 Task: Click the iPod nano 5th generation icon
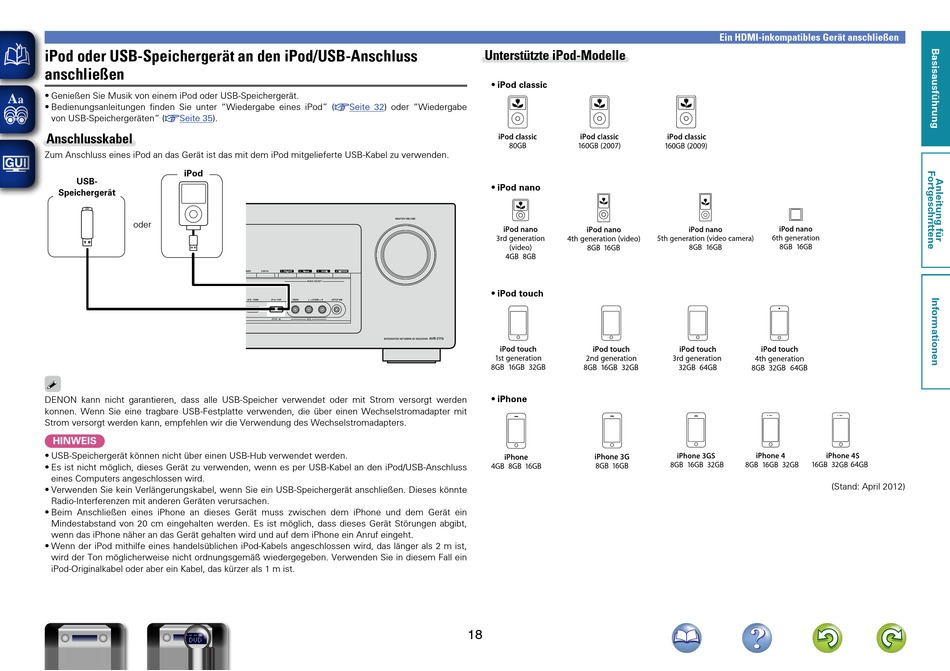[x=705, y=208]
